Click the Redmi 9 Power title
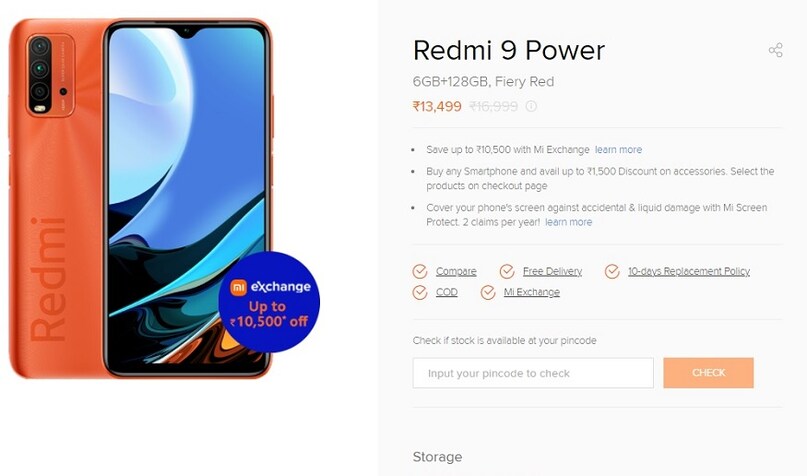Screen dimensions: 807x476 point(508,50)
